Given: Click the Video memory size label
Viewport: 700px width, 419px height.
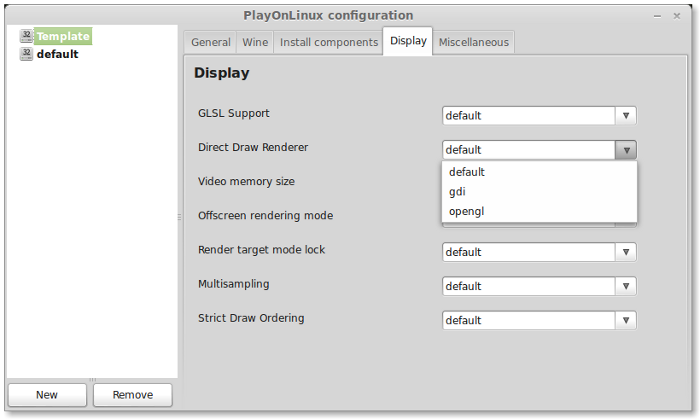Looking at the screenshot, I should pyautogui.click(x=246, y=182).
